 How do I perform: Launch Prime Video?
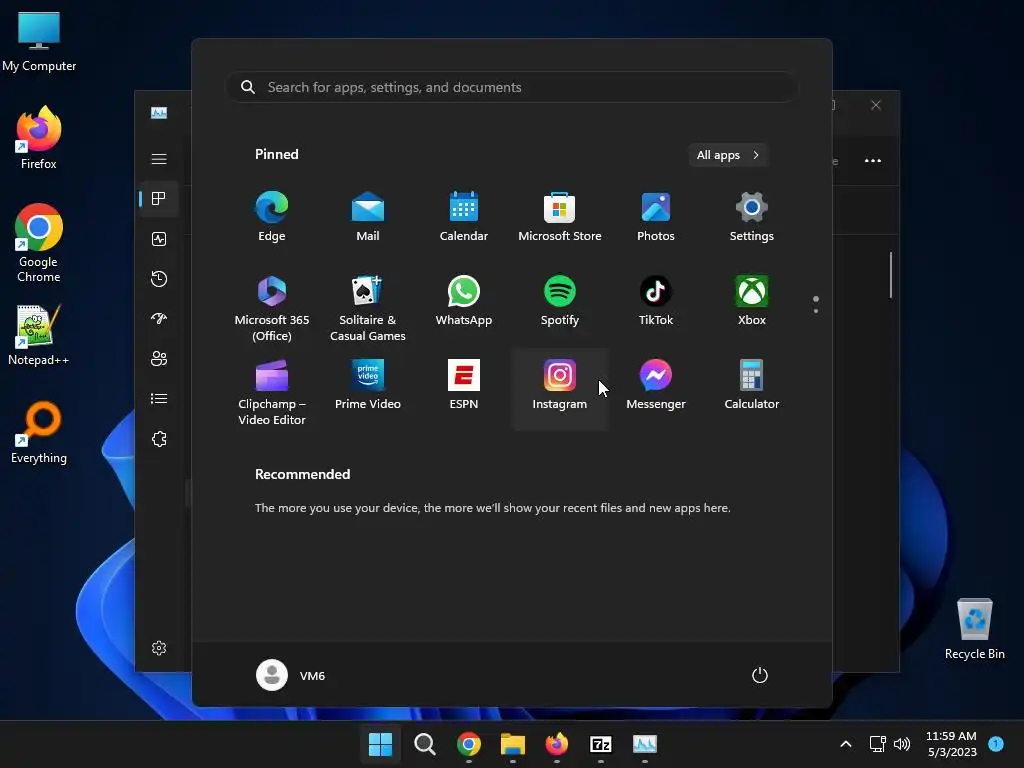[368, 385]
